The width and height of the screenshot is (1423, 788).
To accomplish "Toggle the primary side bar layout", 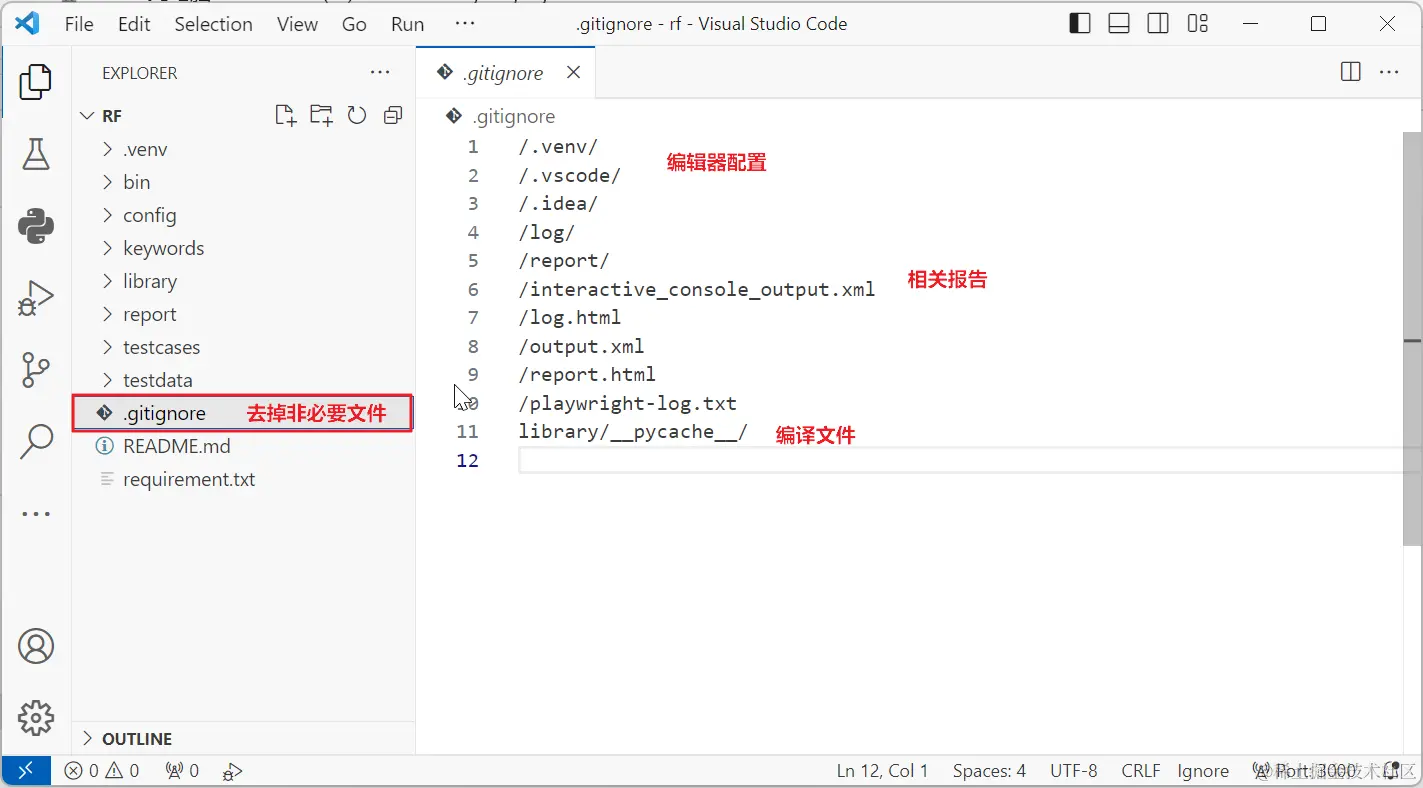I will (1080, 24).
